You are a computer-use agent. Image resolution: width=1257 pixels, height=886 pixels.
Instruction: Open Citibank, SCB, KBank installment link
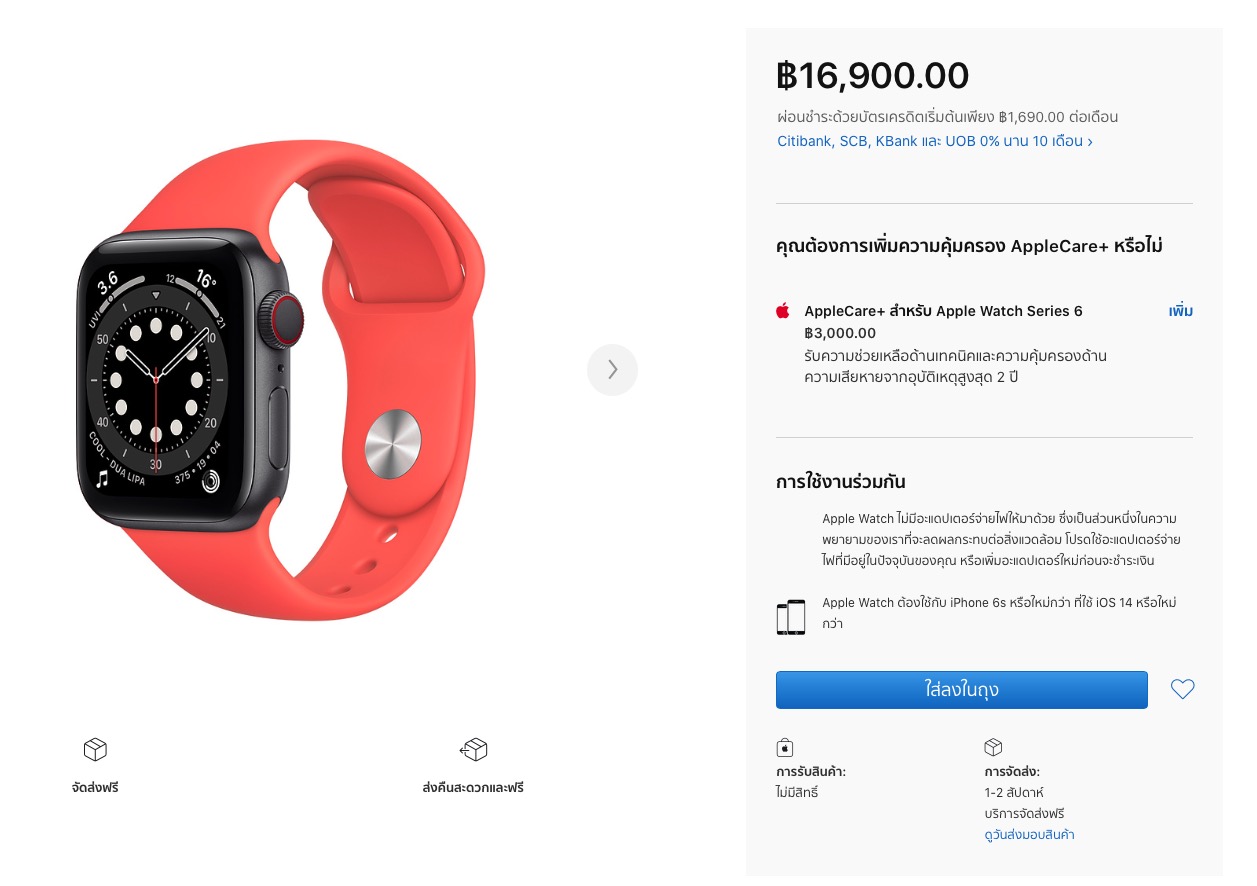pos(935,141)
